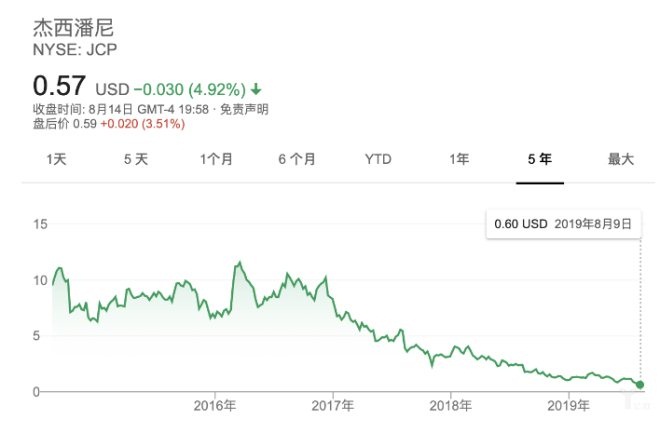Open the 最大 range tab
The width and height of the screenshot is (660, 433).
pos(620,159)
